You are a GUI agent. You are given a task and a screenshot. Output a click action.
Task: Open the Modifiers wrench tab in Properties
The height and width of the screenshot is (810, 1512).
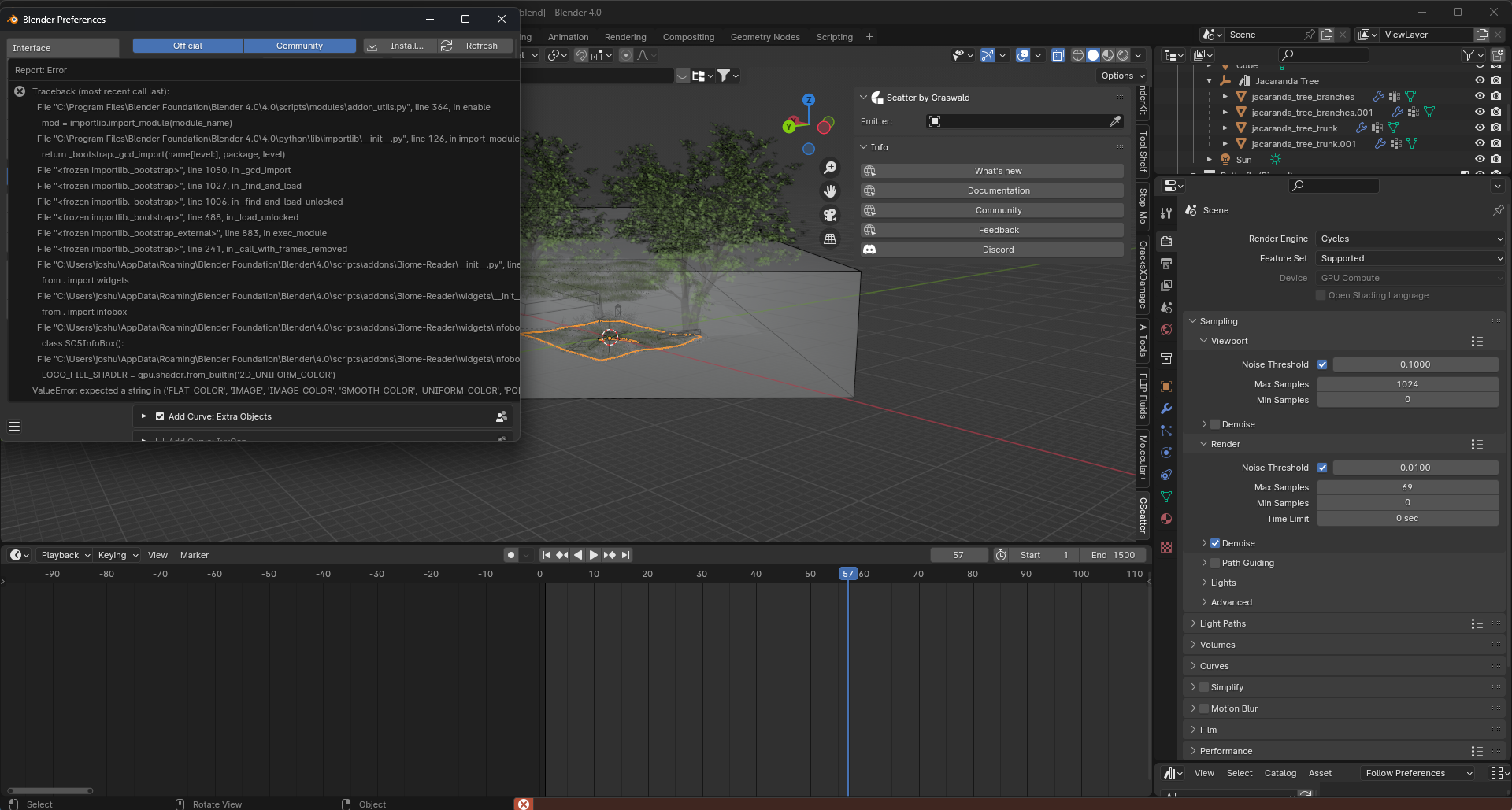[1166, 409]
